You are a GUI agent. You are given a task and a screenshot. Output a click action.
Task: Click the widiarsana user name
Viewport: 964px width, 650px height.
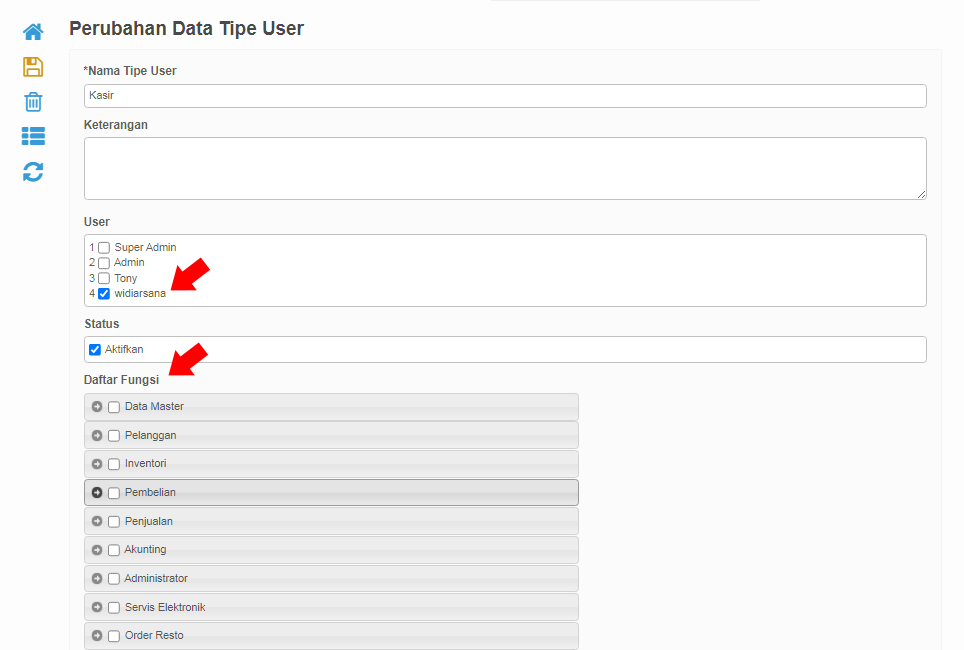point(140,293)
